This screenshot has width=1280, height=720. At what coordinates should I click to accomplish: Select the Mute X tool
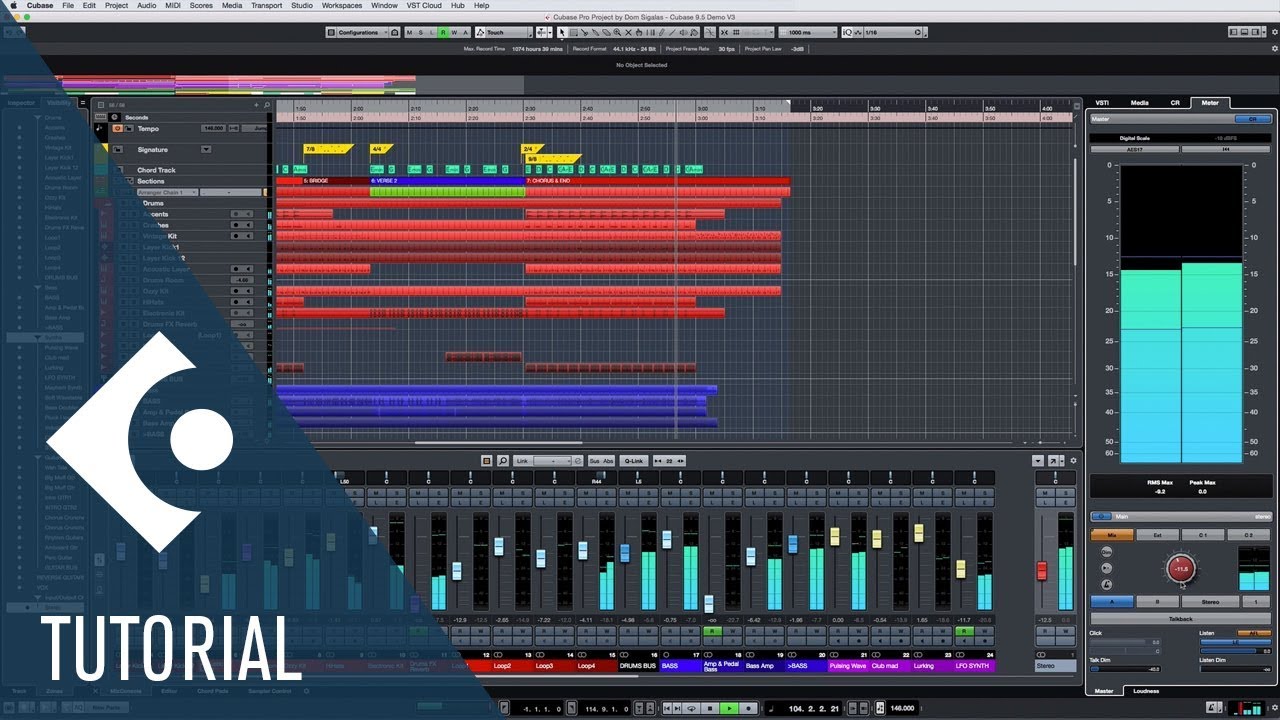point(628,32)
